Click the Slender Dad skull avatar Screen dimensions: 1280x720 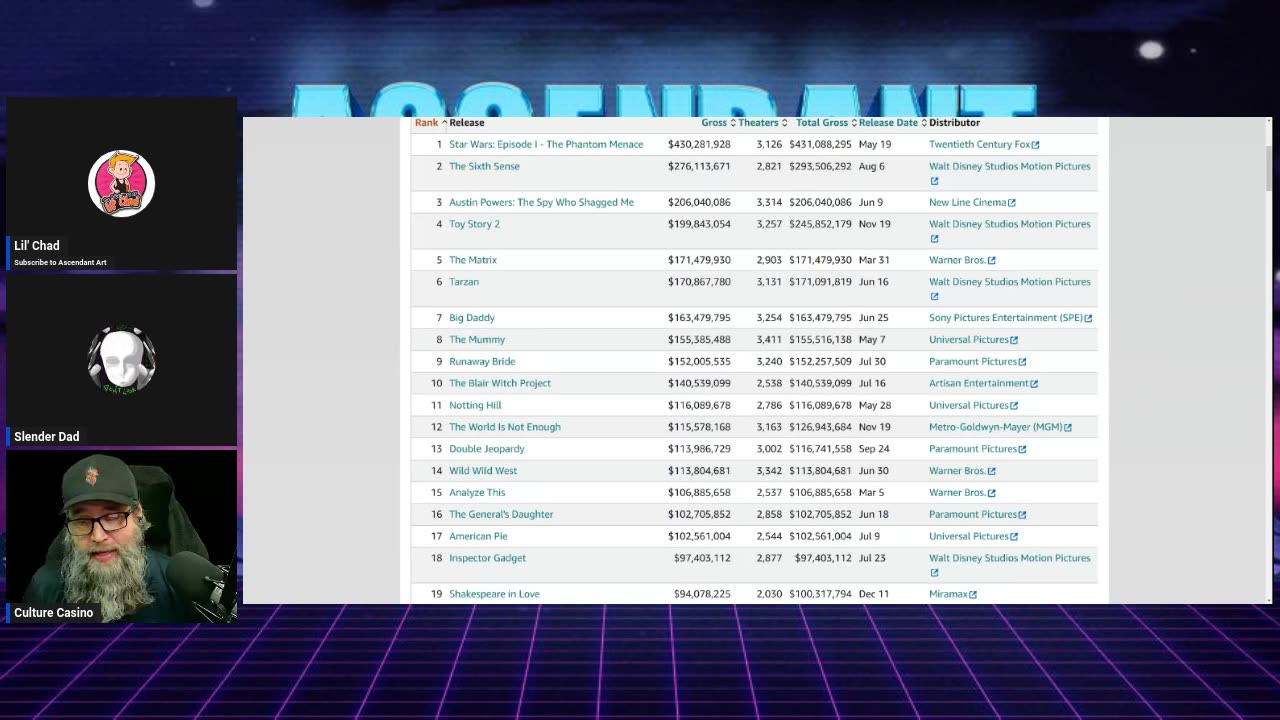(x=121, y=360)
